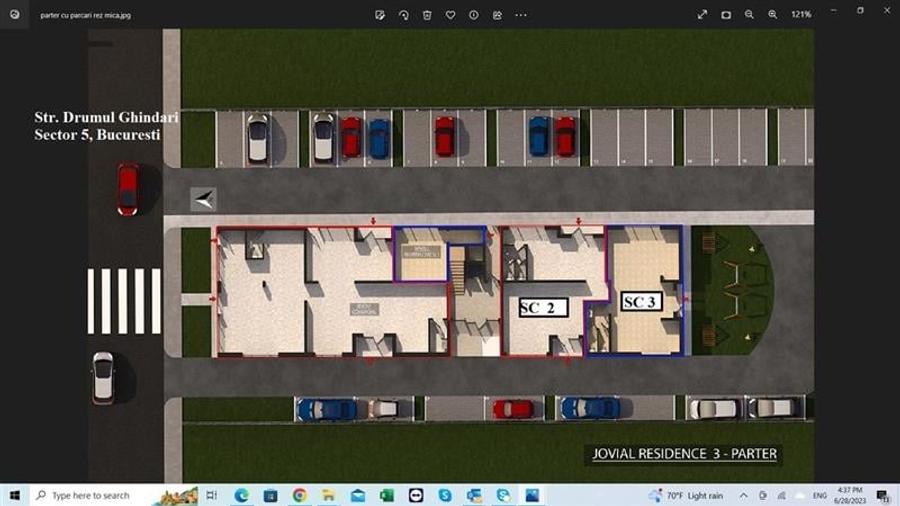The height and width of the screenshot is (506, 900).
Task: Click the file name parter cu parcari rez mica.jpg
Action: [x=86, y=15]
